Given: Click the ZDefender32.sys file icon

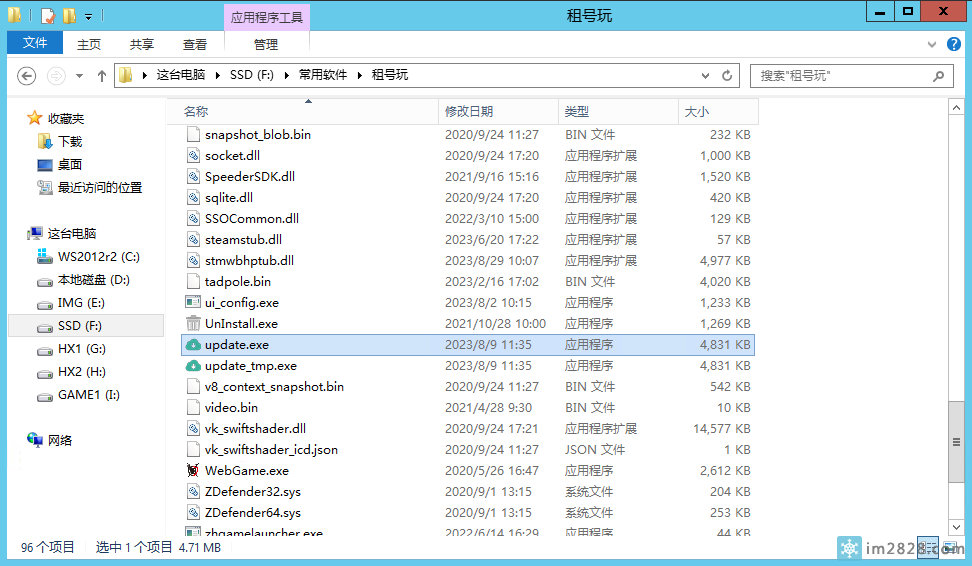Looking at the screenshot, I should 193,492.
